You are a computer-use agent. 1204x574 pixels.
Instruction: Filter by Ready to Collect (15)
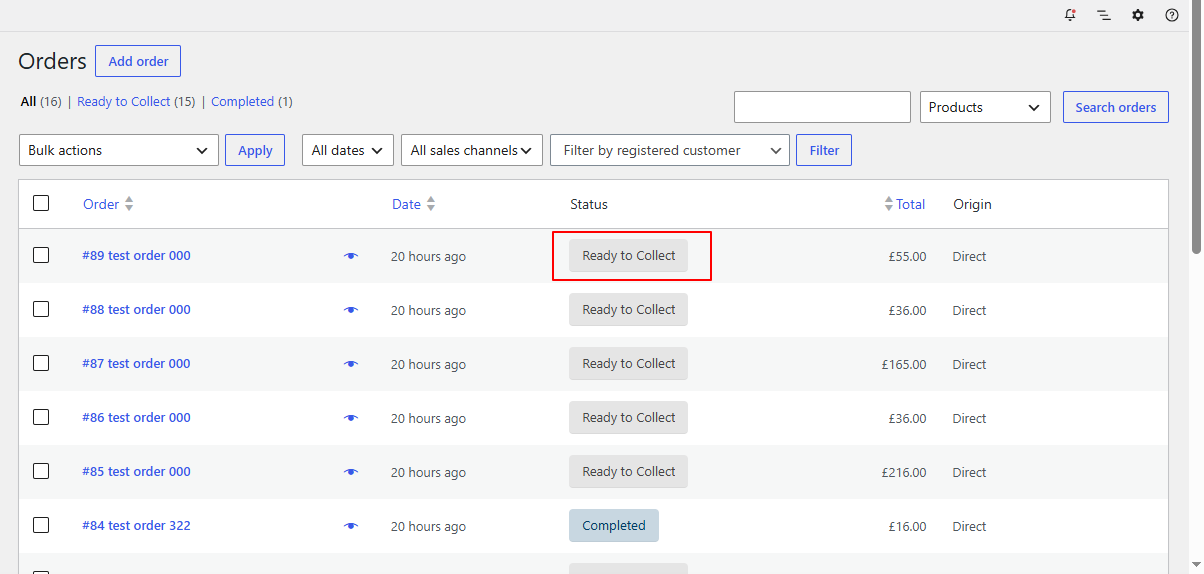(136, 102)
